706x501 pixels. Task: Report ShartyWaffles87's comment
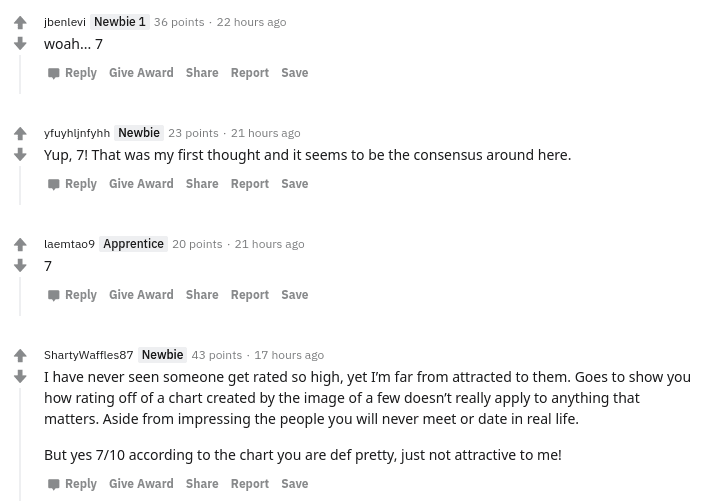(x=249, y=484)
